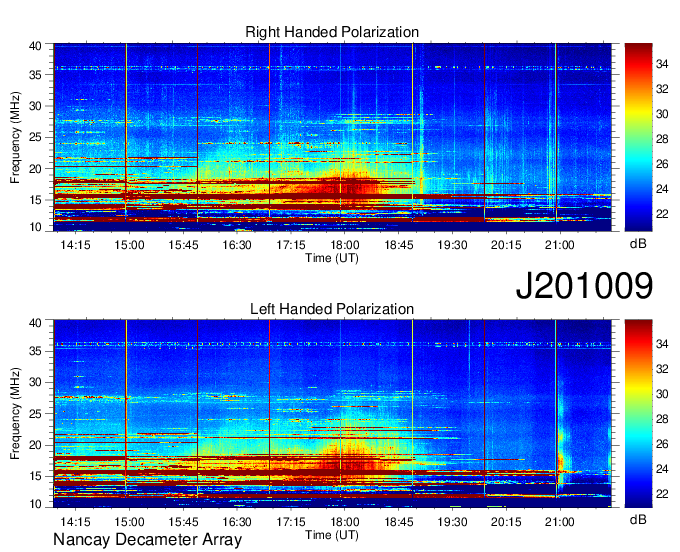Click the "17:15" tick under Left Handed plot
680x552 pixels.
(291, 522)
